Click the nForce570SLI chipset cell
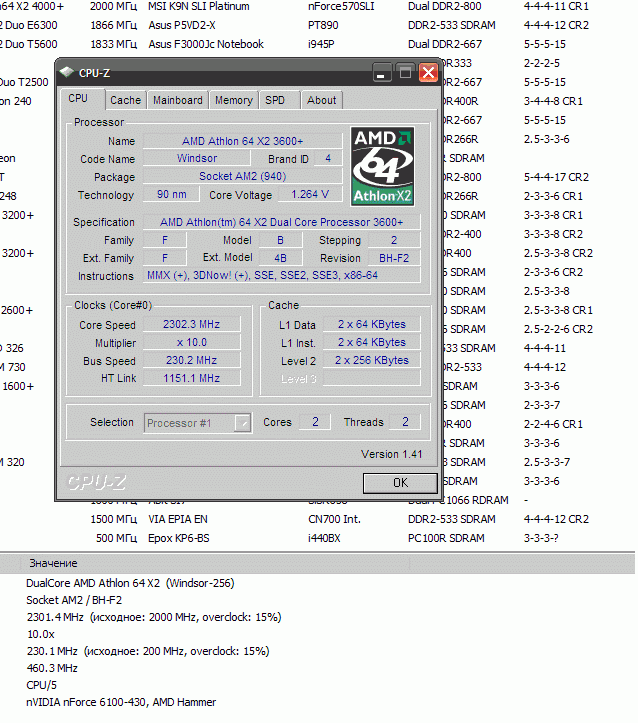638x723 pixels. point(341,6)
